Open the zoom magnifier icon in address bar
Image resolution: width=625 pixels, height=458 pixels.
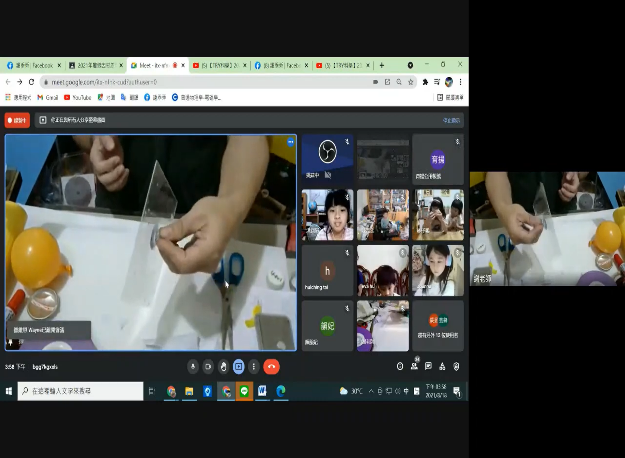click(399, 82)
